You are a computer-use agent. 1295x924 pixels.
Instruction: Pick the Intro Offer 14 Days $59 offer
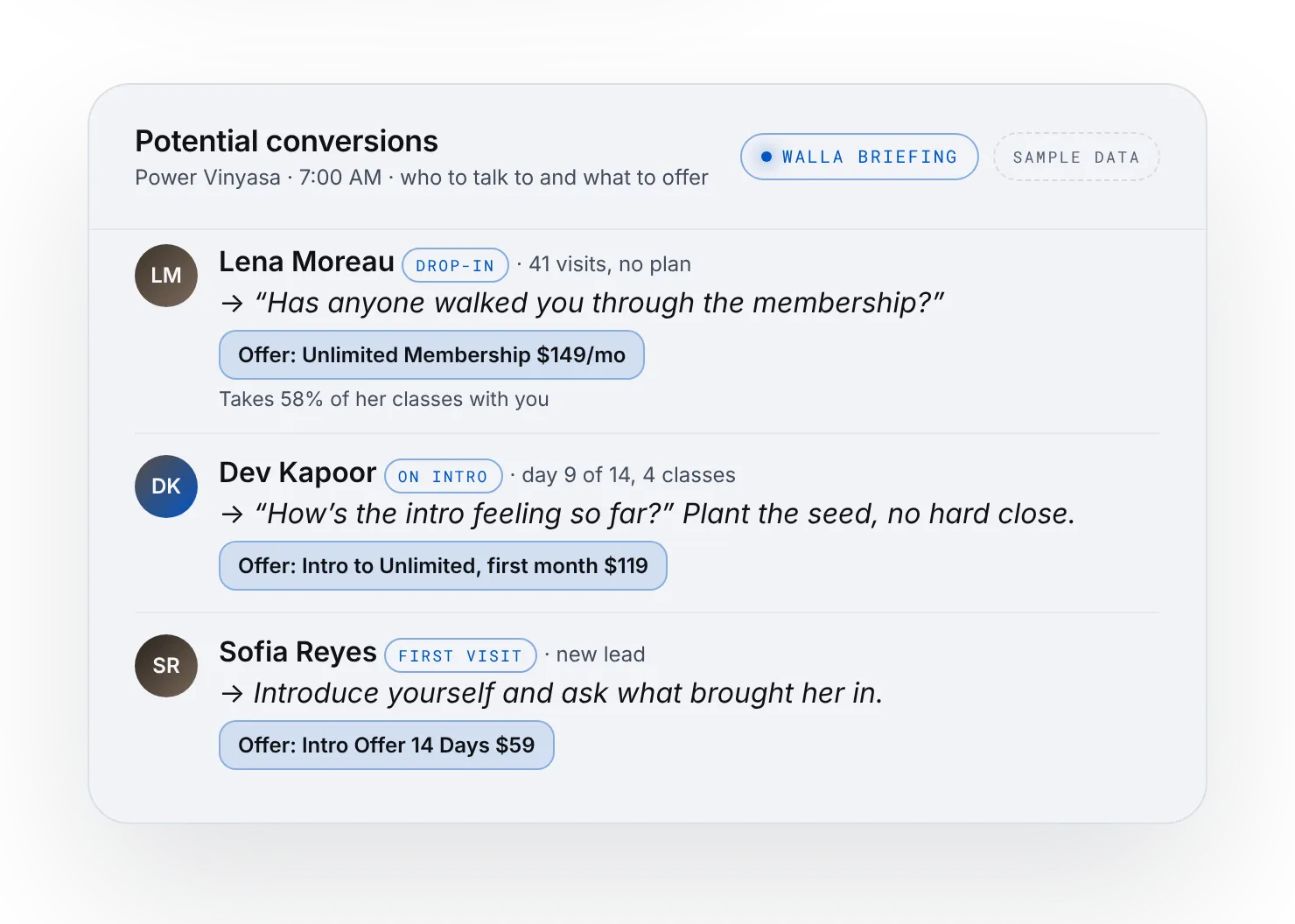pyautogui.click(x=387, y=745)
